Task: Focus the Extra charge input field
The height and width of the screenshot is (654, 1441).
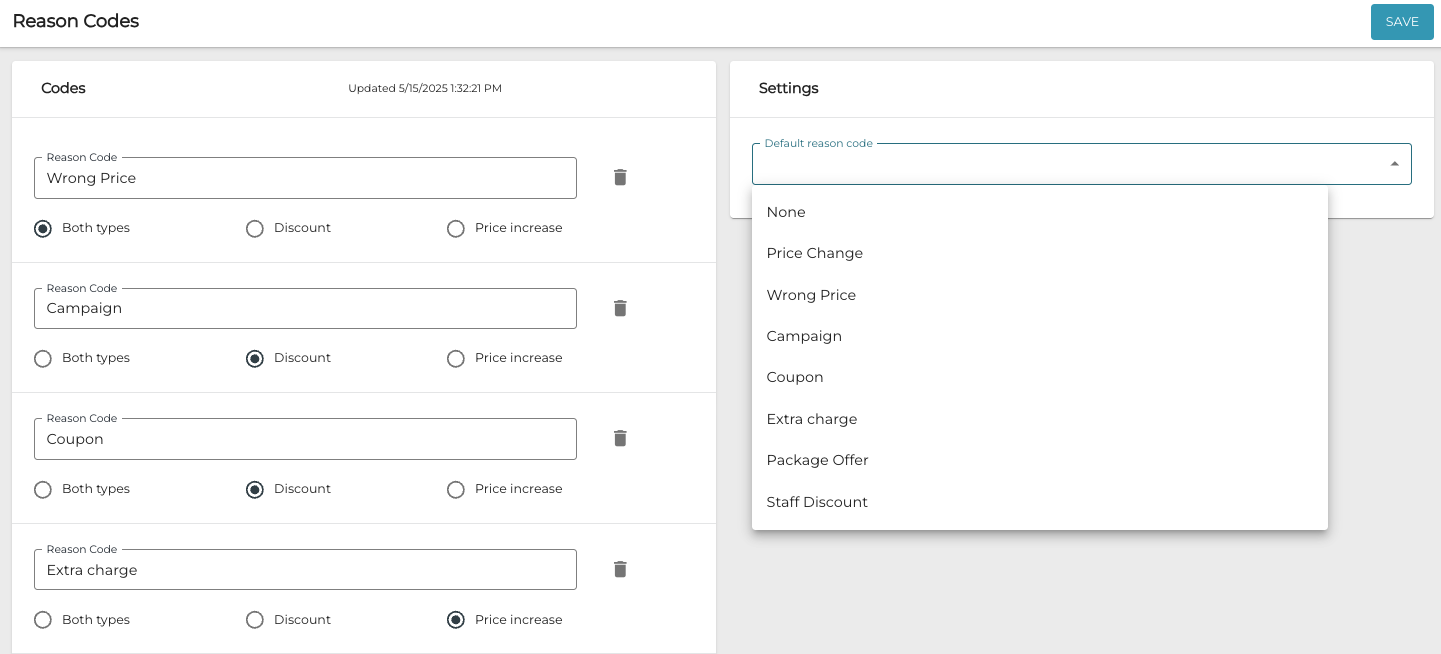Action: click(x=305, y=570)
